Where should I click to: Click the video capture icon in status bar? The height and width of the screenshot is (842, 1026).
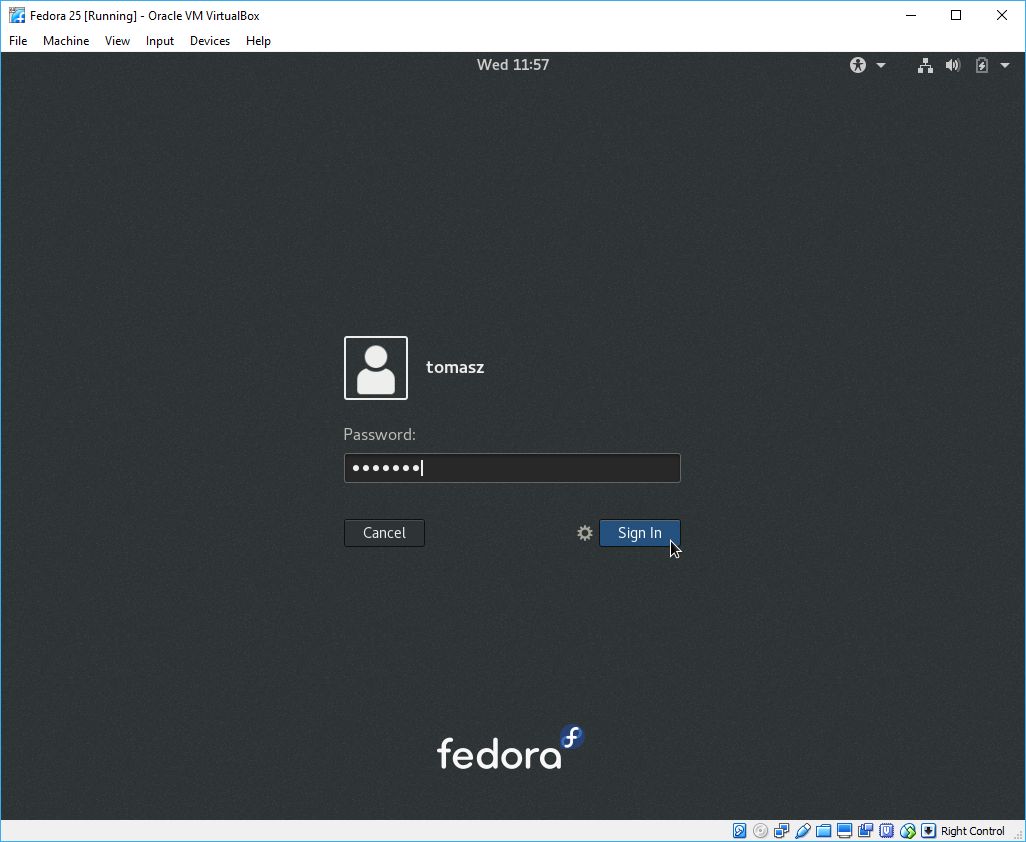click(x=865, y=831)
